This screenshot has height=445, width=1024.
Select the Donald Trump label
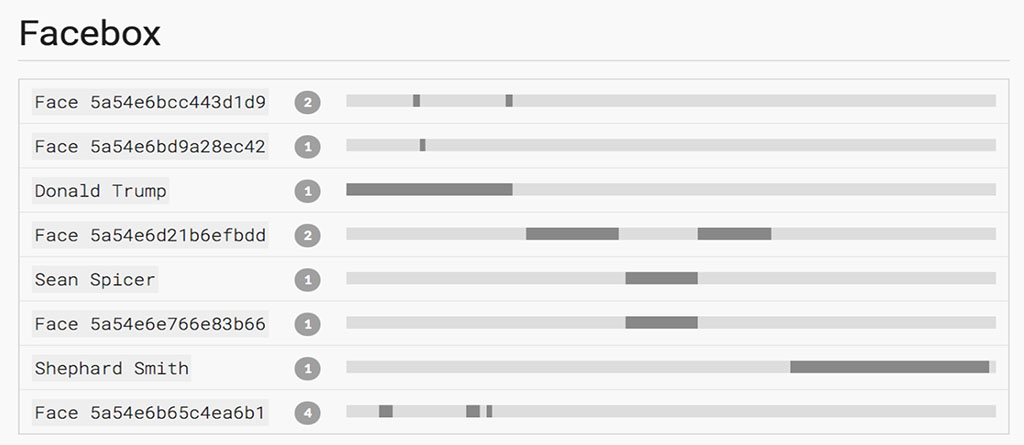[101, 191]
